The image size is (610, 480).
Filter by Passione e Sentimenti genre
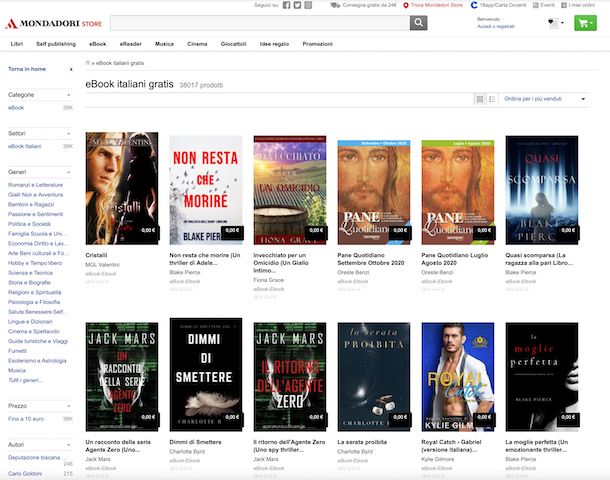point(35,214)
